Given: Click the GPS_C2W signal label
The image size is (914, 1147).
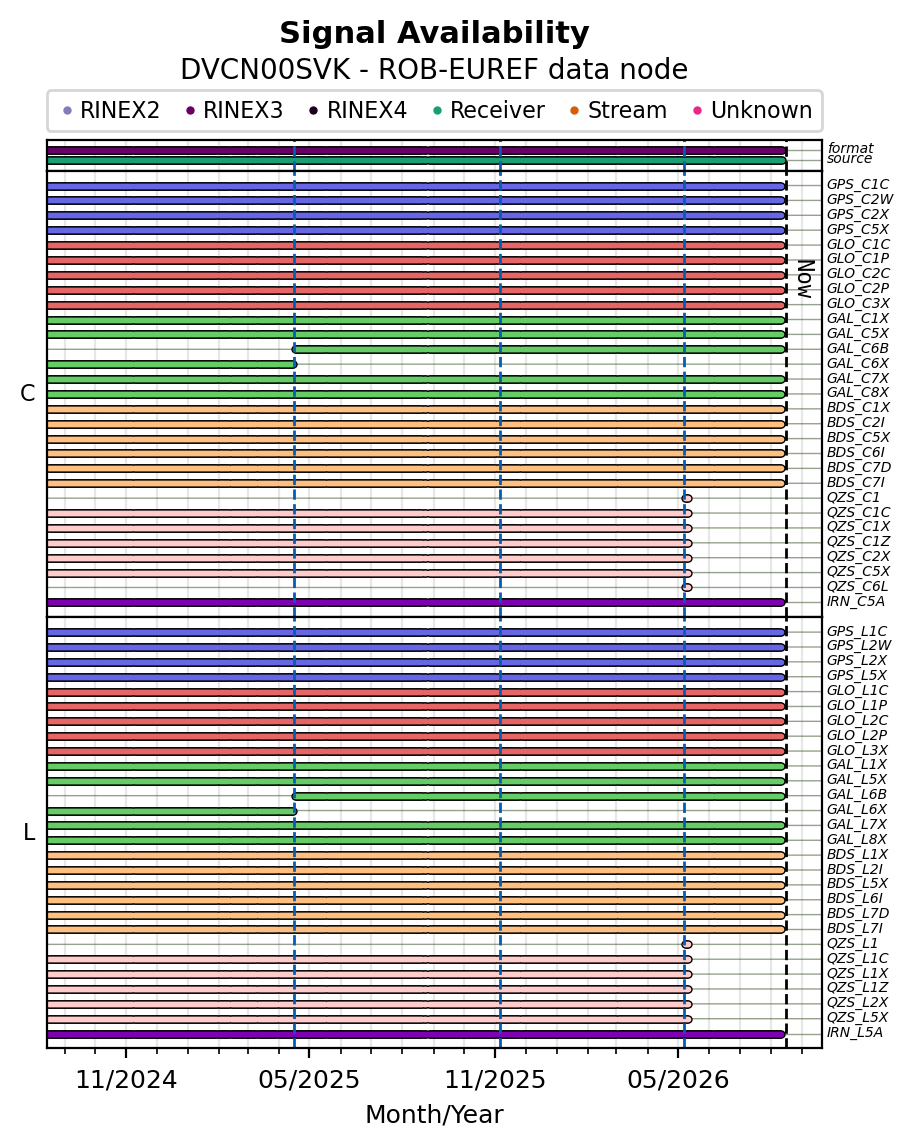Looking at the screenshot, I should pyautogui.click(x=860, y=199).
